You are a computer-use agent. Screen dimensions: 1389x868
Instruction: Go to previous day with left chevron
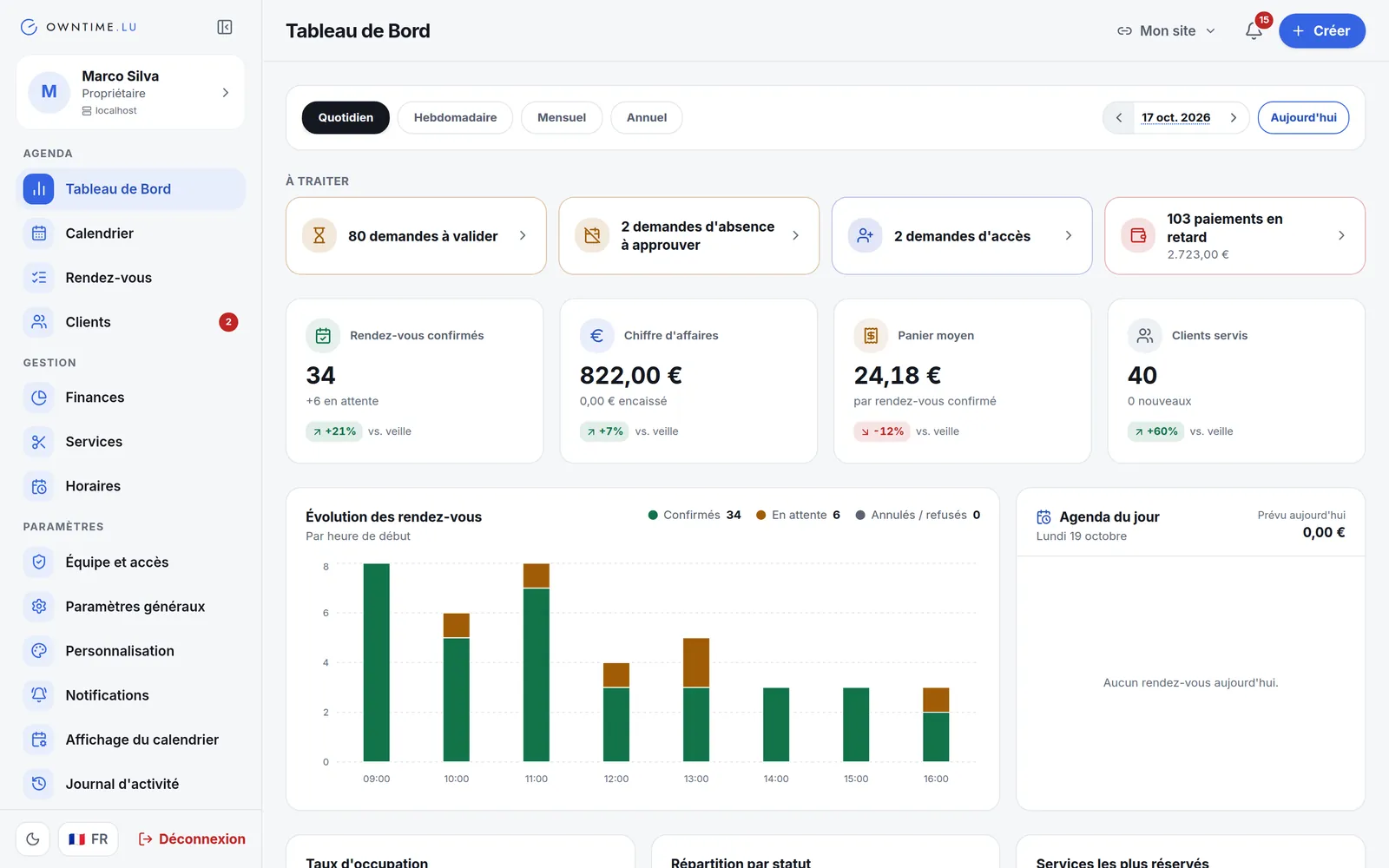1119,118
